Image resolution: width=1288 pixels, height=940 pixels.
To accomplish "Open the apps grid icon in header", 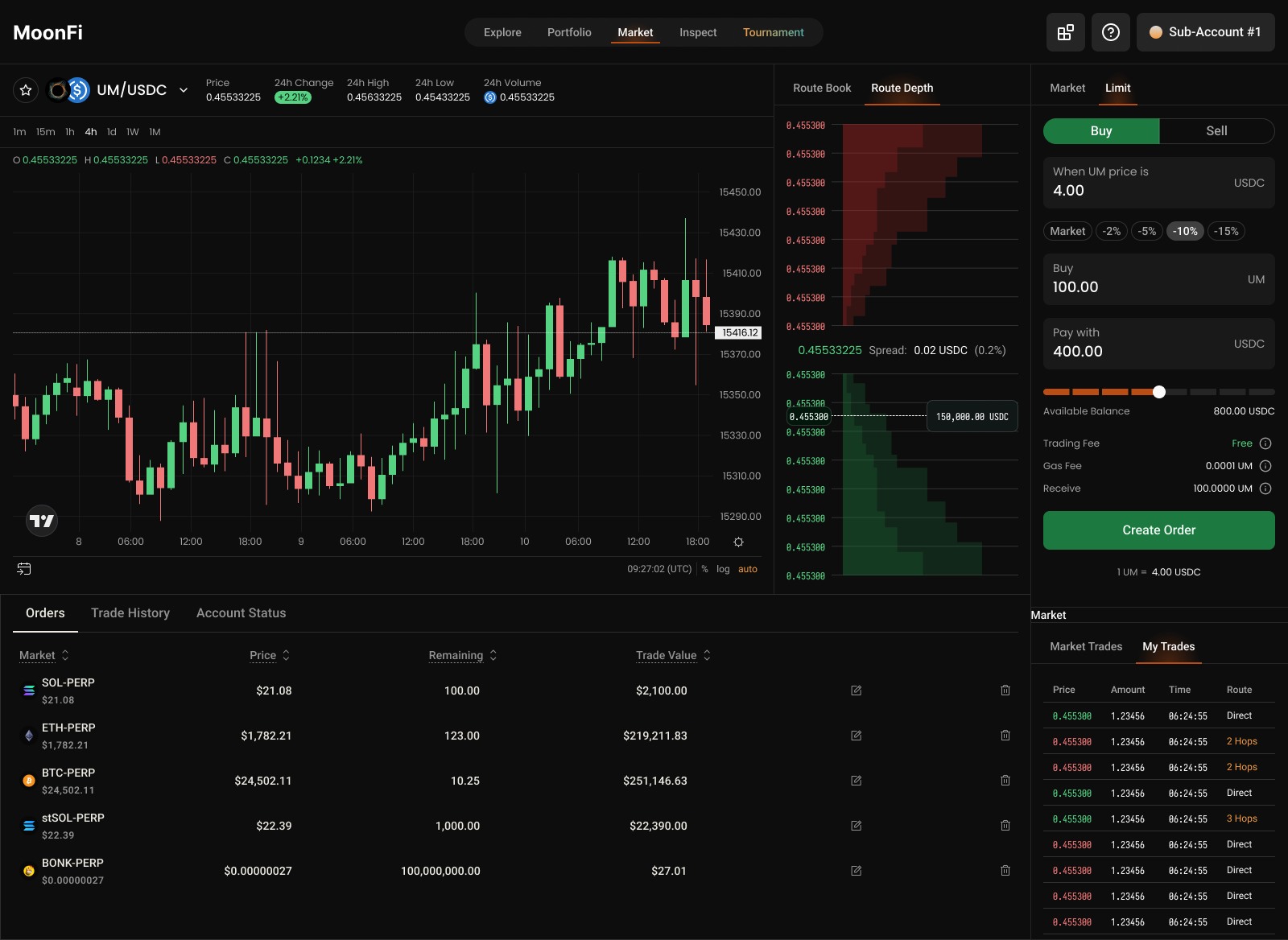I will [1065, 32].
